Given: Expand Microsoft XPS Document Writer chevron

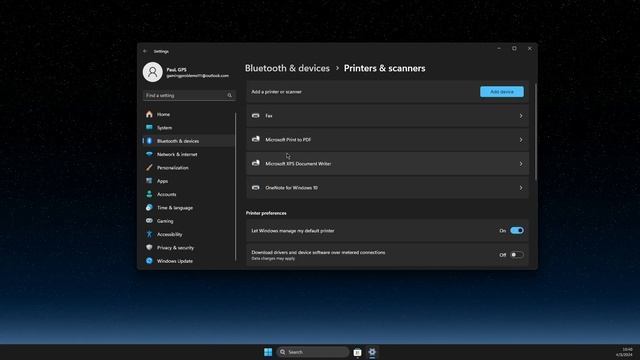Looking at the screenshot, I should point(521,164).
